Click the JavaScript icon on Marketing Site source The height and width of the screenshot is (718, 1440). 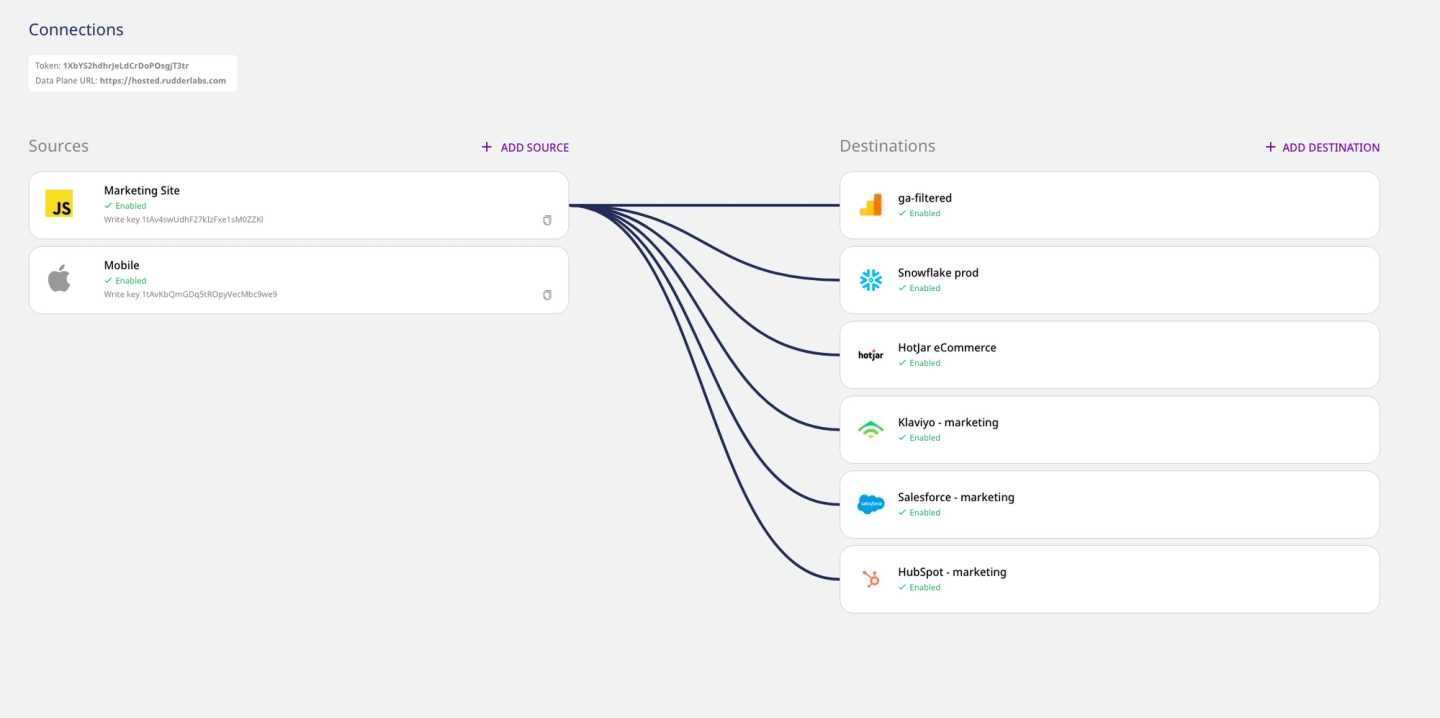click(59, 204)
